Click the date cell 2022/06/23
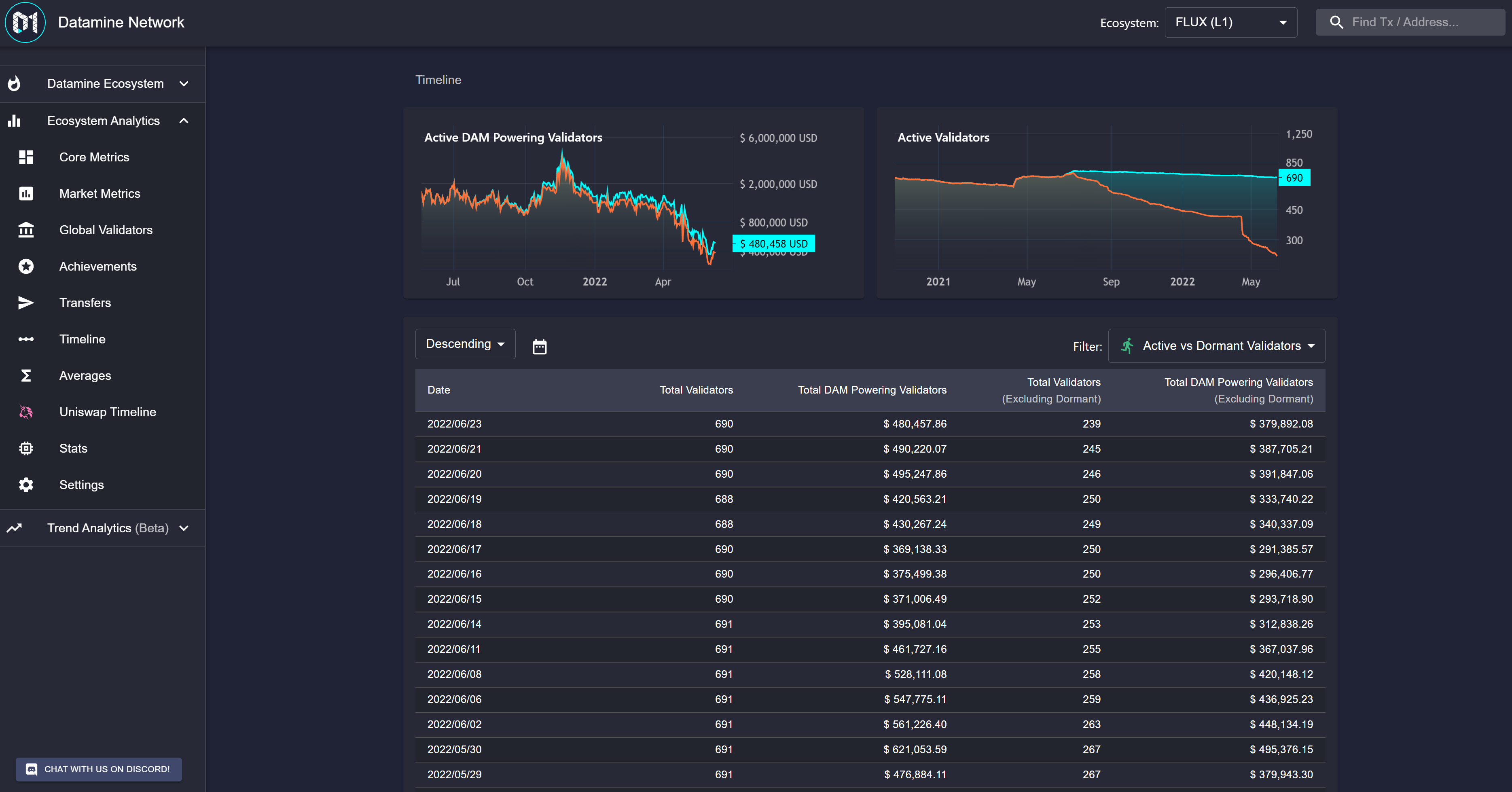 pos(454,424)
